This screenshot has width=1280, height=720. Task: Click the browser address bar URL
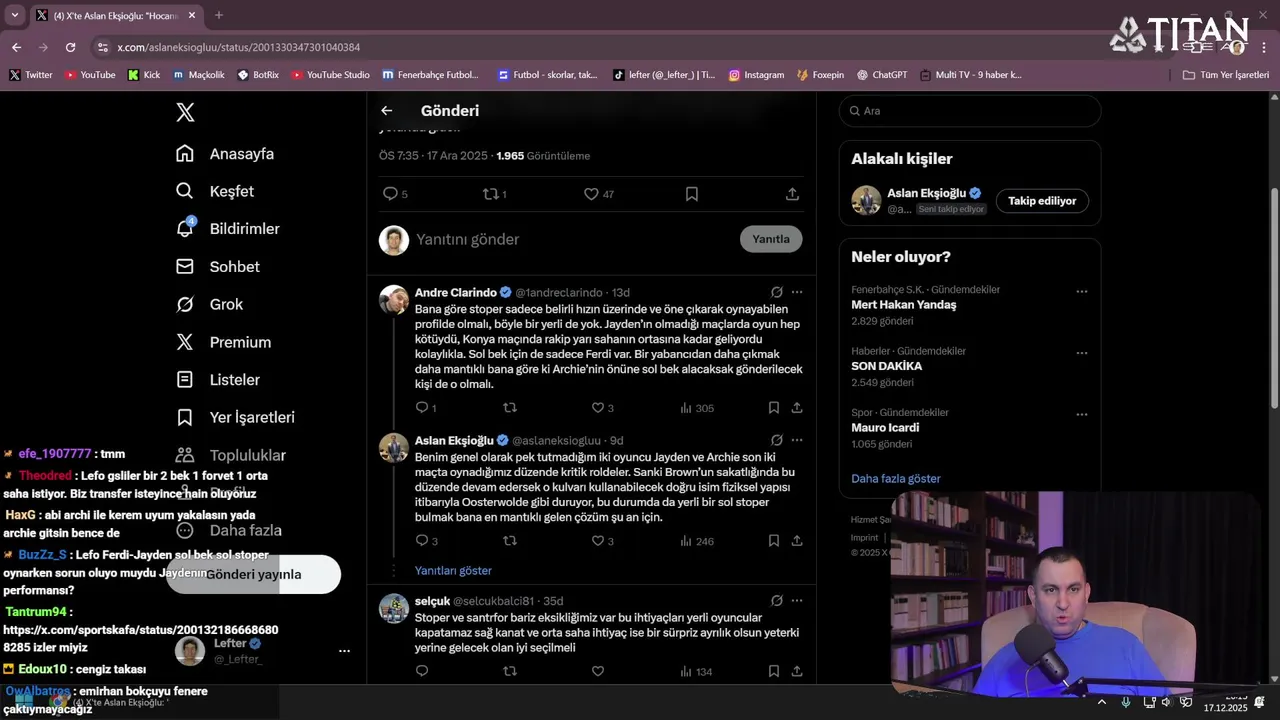238,47
